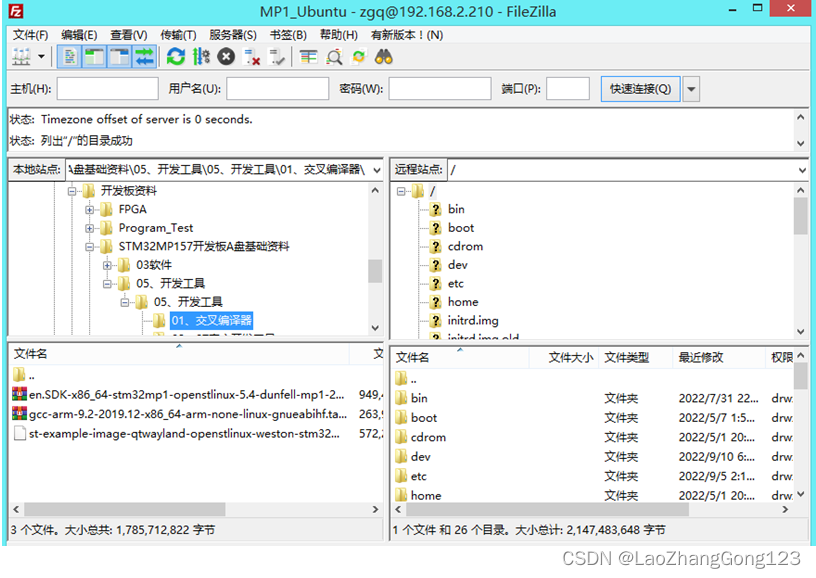816x578 pixels.
Task: Open Site Manager dropdown arrow
Action: click(41, 57)
